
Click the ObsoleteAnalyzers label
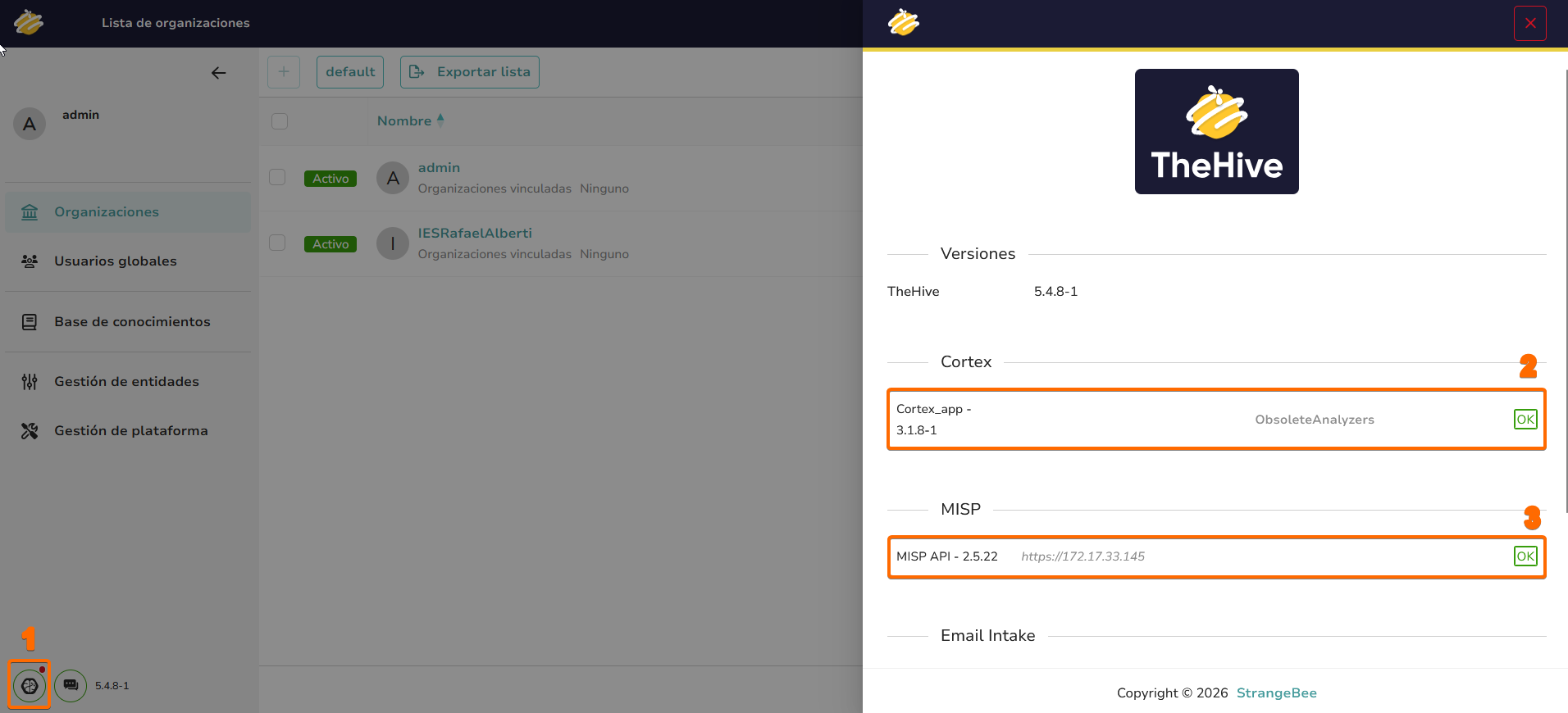click(x=1315, y=420)
